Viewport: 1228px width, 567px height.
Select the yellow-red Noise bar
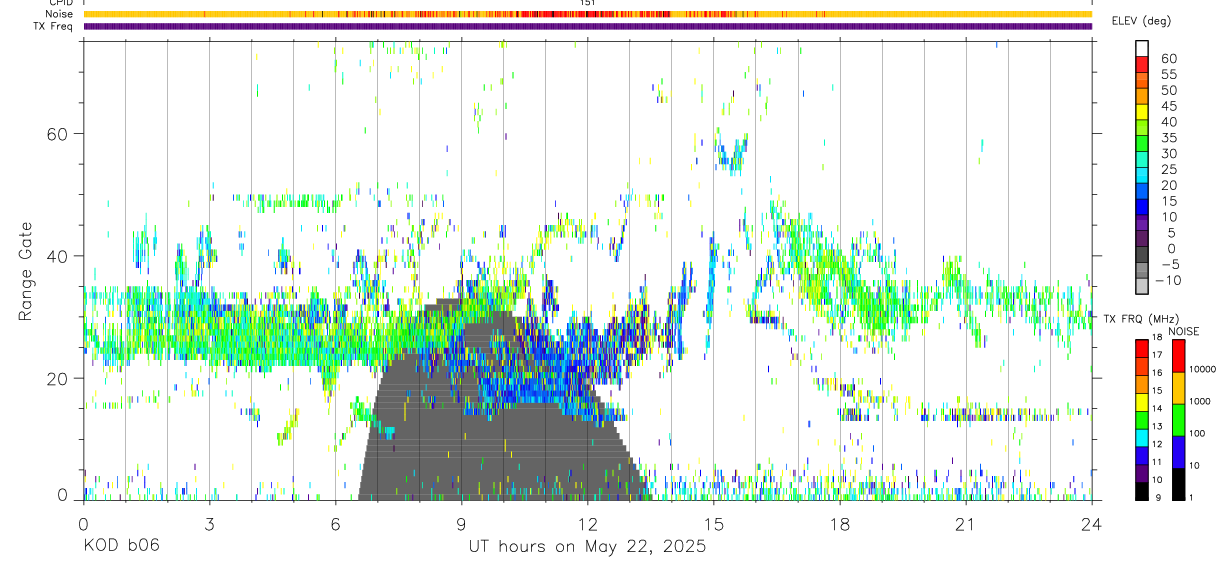point(587,14)
